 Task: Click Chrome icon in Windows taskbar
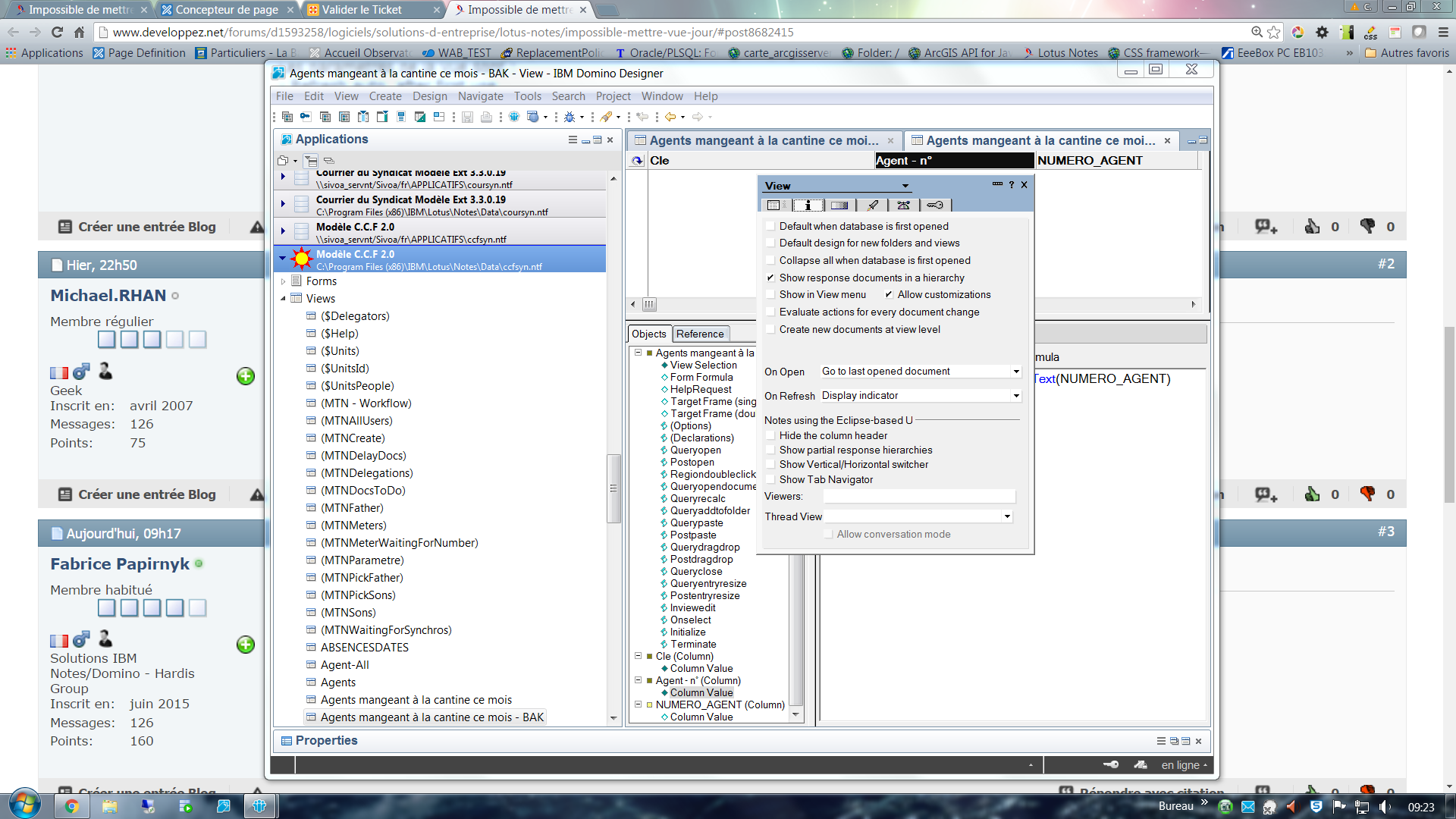[x=72, y=806]
